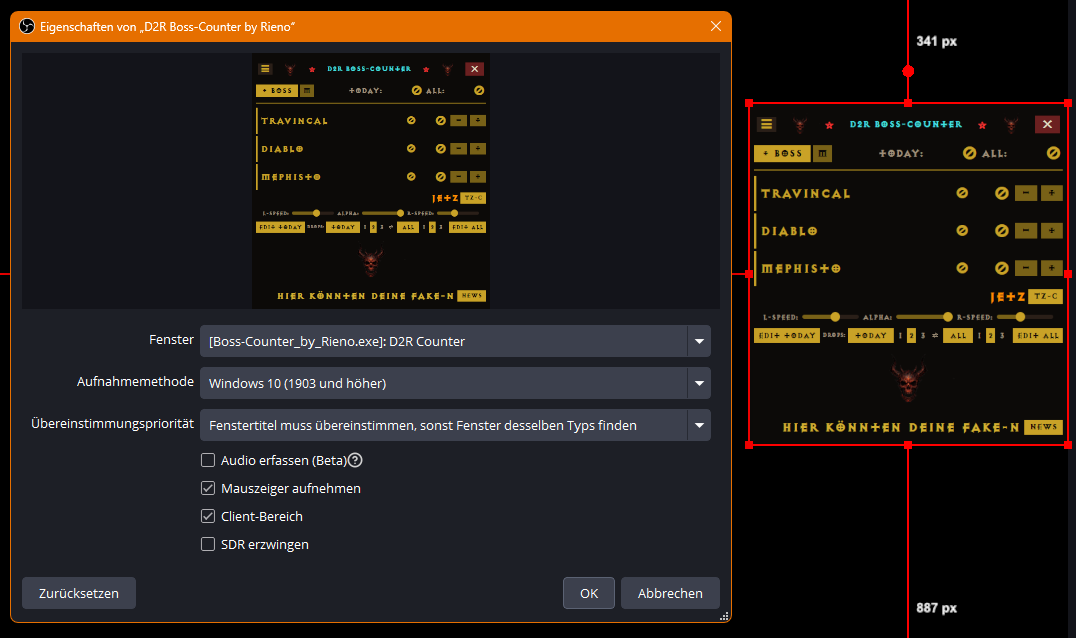Click Alpha slider in canvas source

click(924, 317)
